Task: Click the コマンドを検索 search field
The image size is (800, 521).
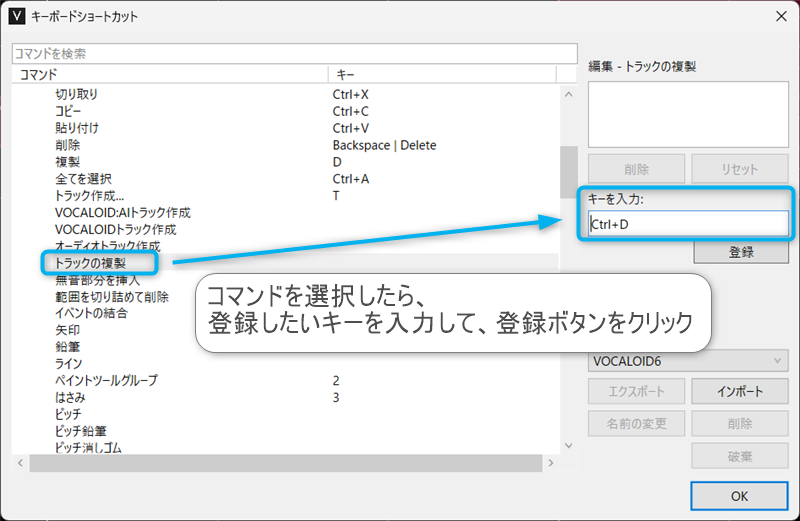Action: coord(294,54)
